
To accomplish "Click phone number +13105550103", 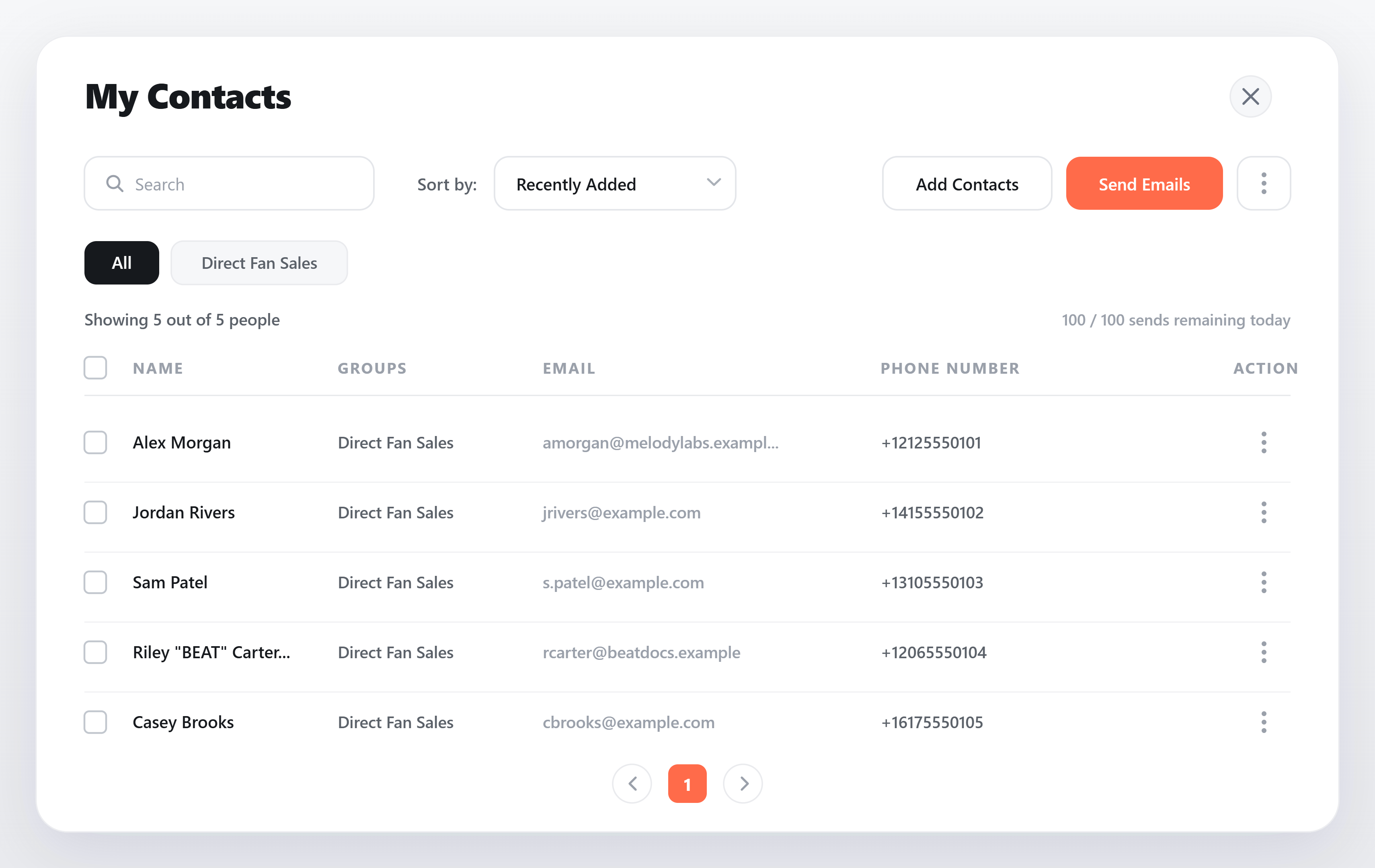I will 932,583.
